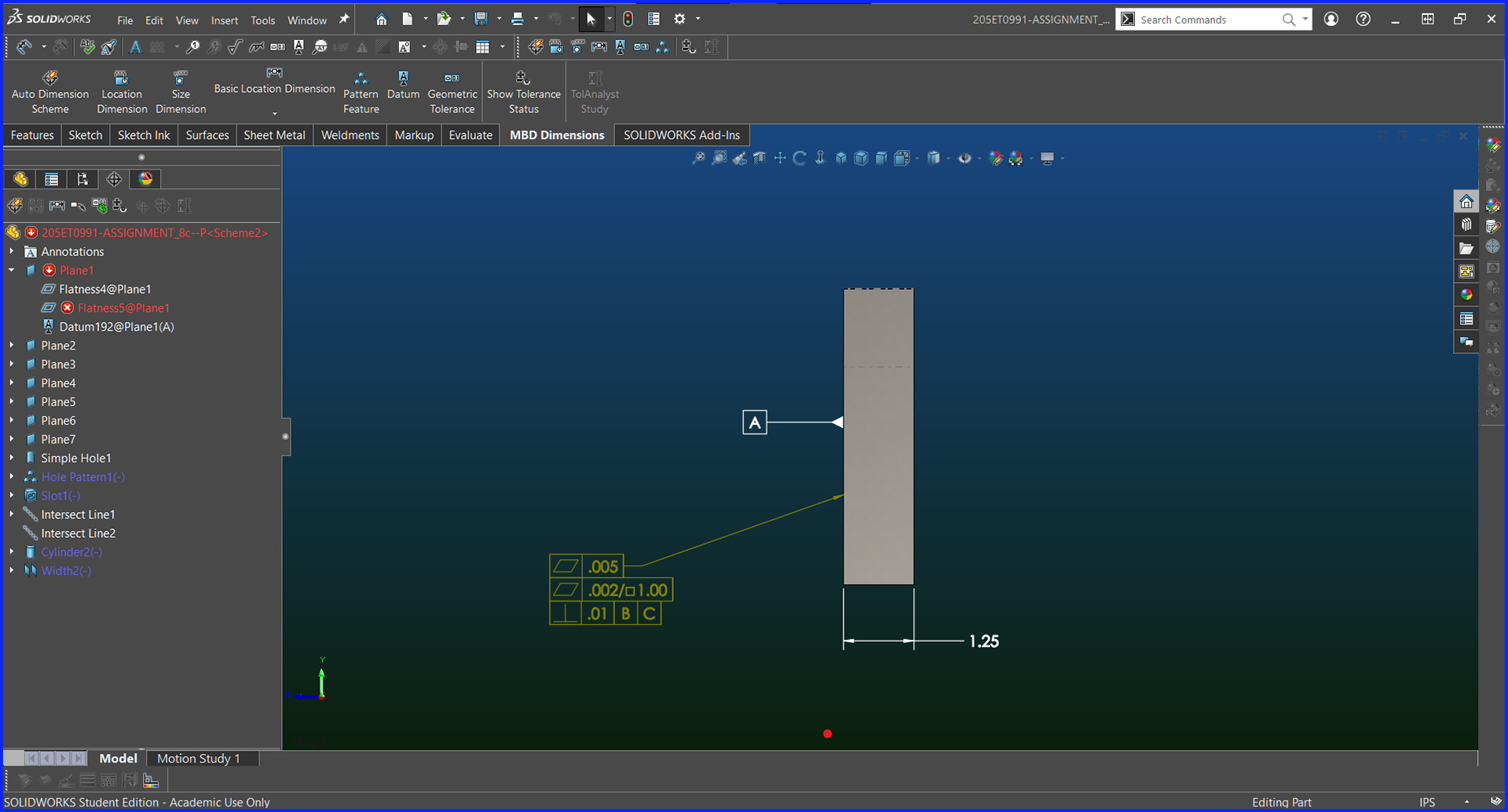Click the Pattern Feature tool

tap(361, 92)
